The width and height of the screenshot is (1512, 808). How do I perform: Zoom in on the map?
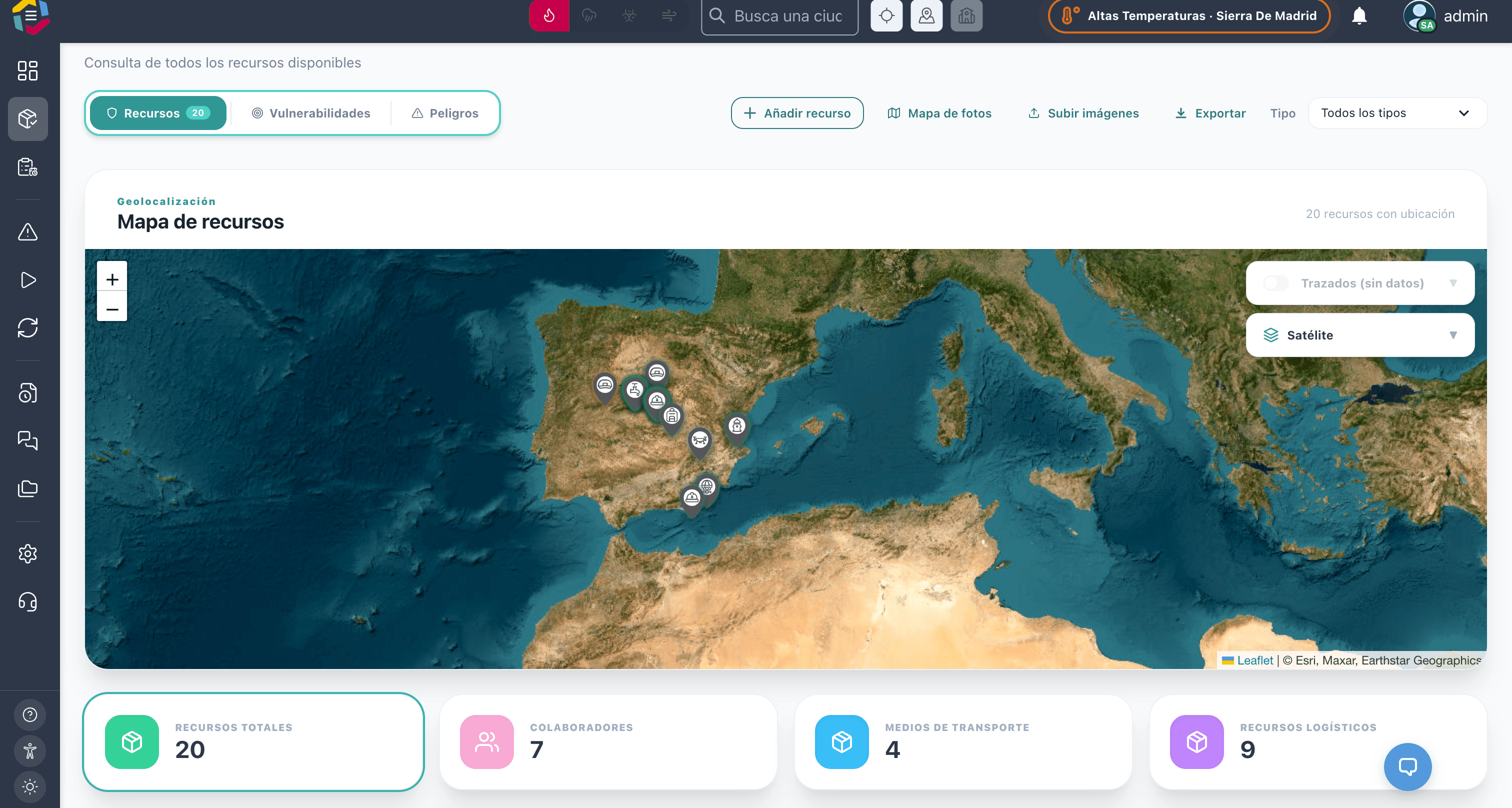[x=112, y=278]
